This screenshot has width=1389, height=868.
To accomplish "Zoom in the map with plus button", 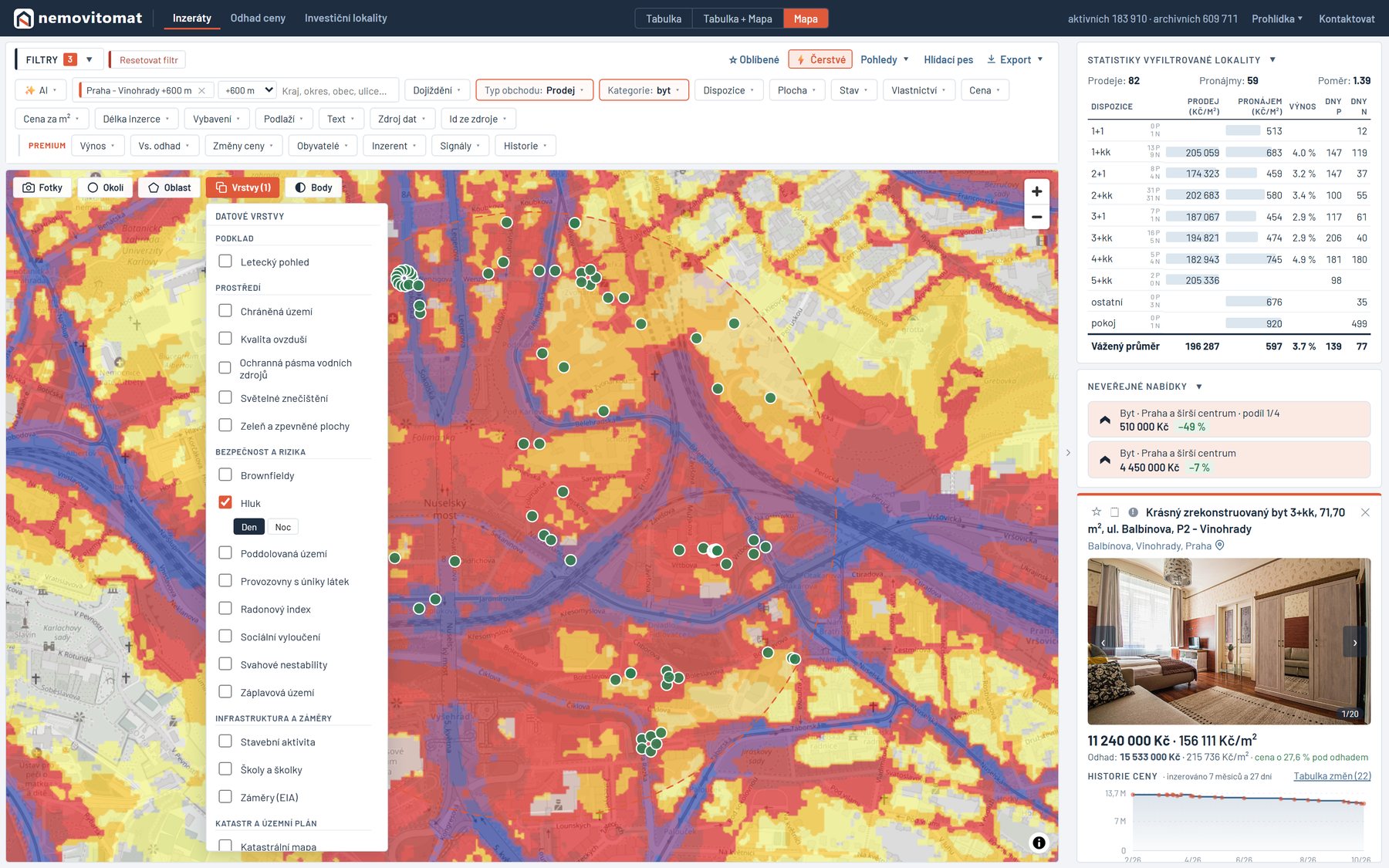I will click(1036, 191).
